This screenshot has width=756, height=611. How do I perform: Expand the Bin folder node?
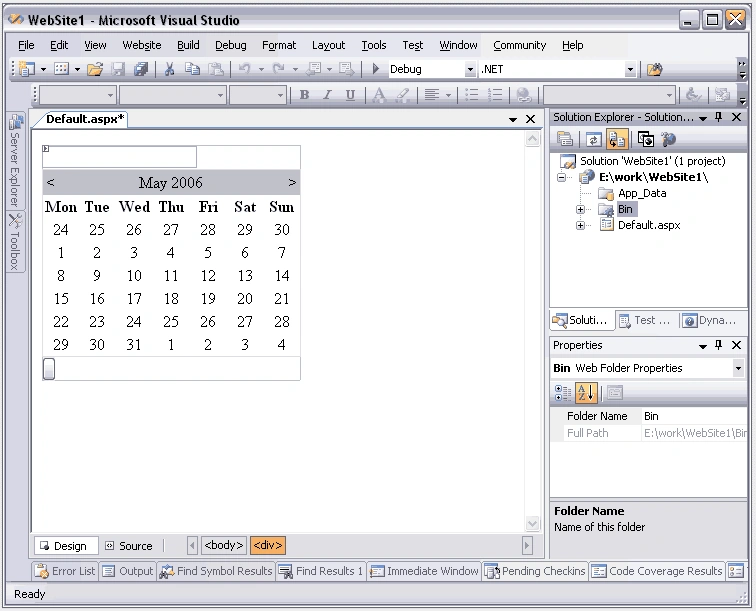pos(580,209)
